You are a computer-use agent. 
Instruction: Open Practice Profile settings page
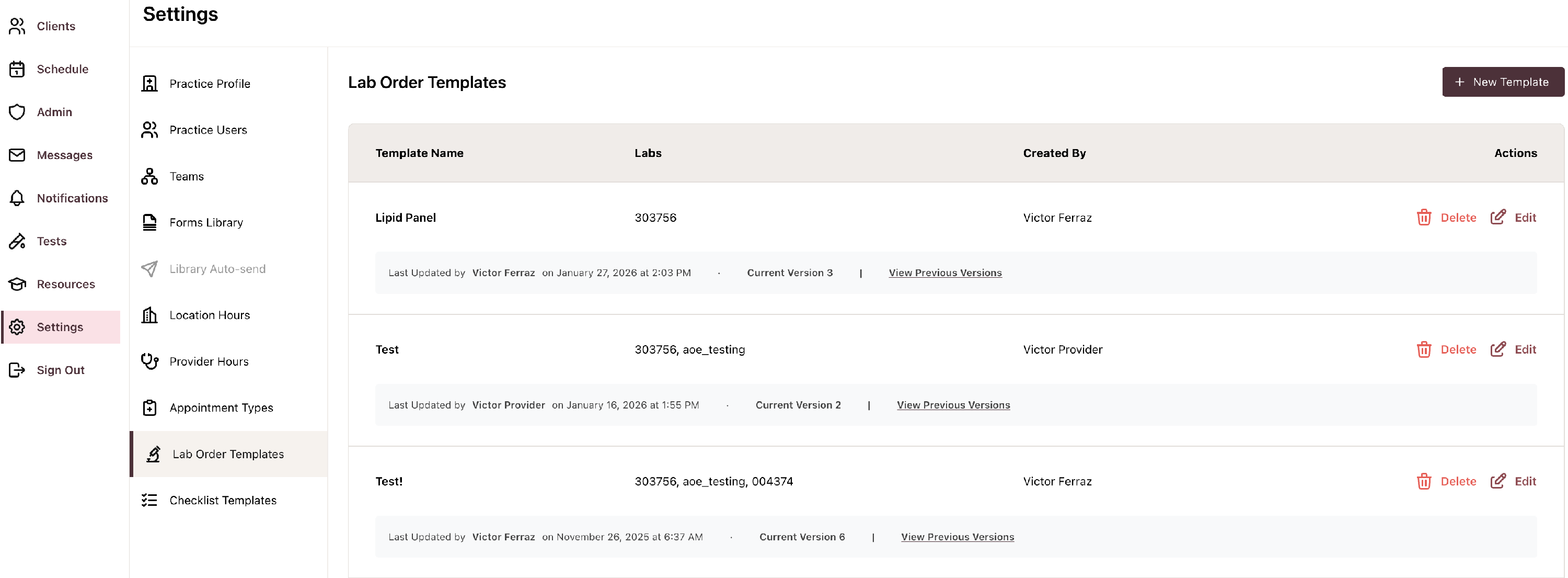coord(210,84)
